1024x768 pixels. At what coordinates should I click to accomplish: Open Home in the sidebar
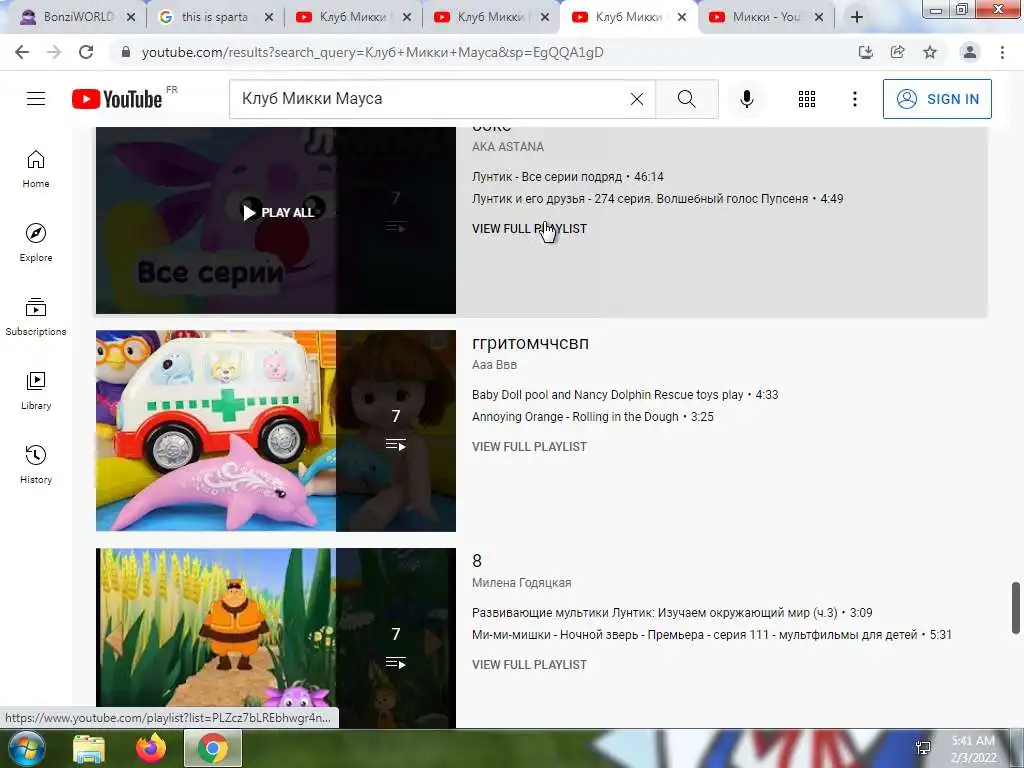[x=36, y=169]
